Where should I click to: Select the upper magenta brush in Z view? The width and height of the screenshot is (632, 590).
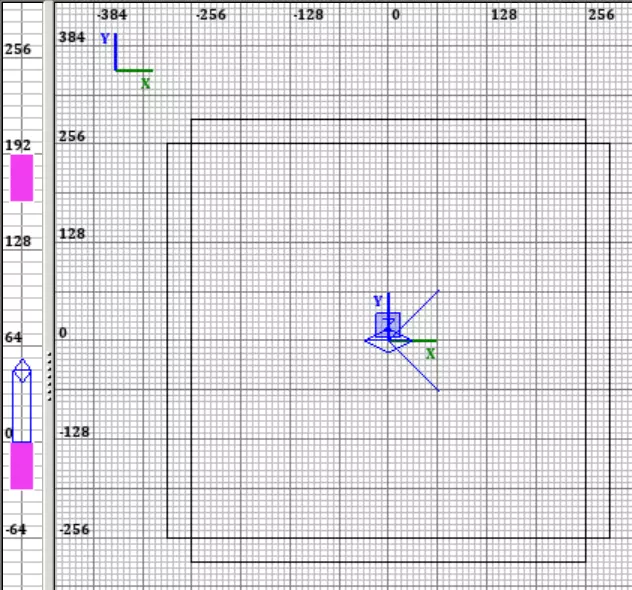point(22,178)
